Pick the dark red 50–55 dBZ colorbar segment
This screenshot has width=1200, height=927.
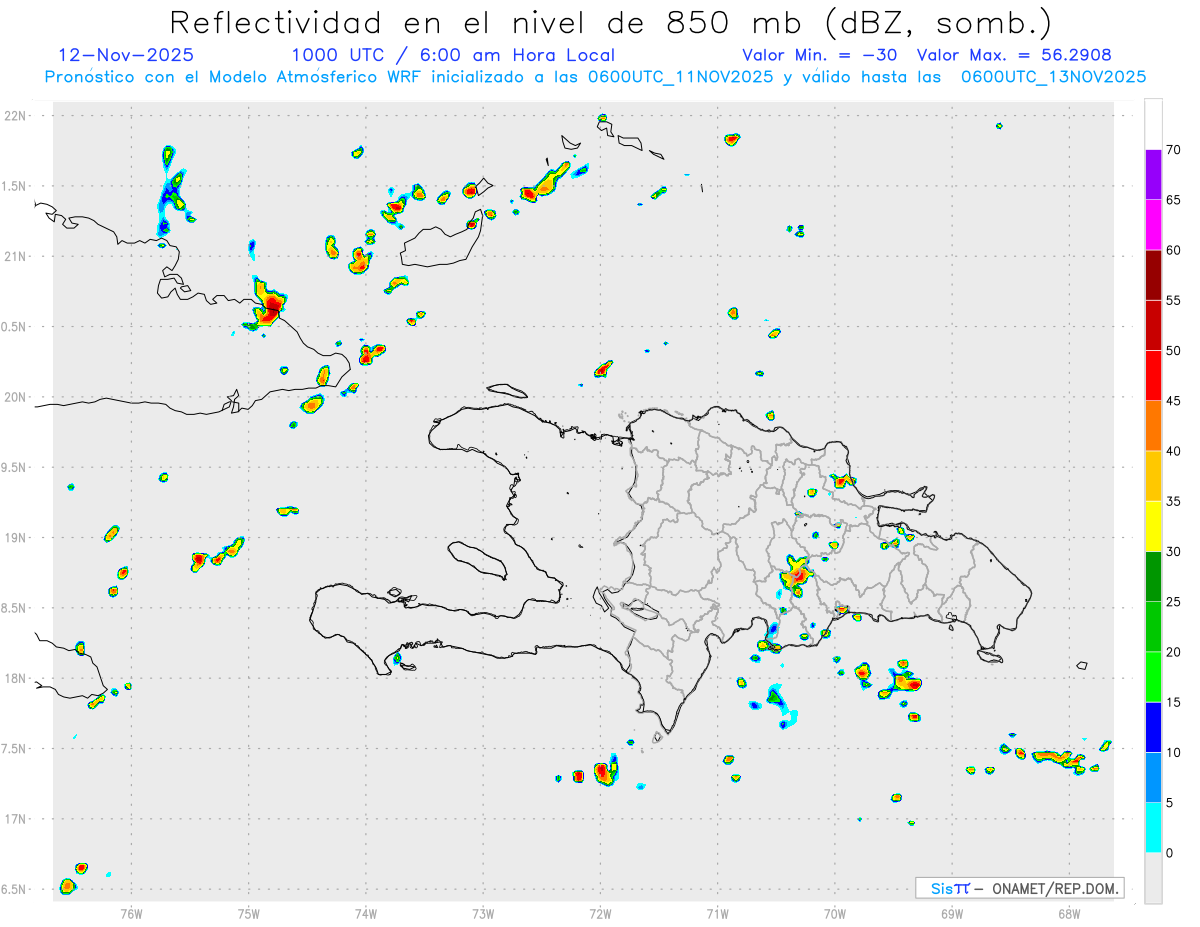[x=1153, y=326]
